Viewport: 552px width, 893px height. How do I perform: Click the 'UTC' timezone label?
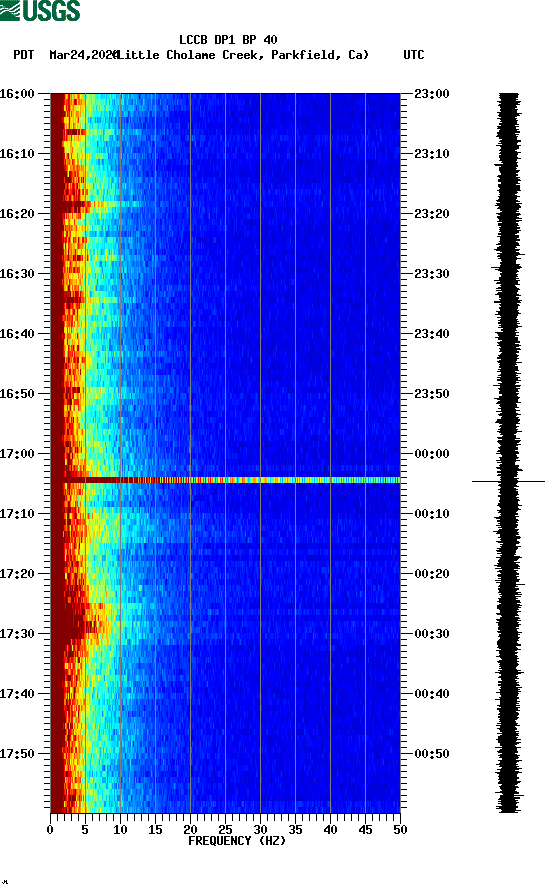click(x=414, y=55)
